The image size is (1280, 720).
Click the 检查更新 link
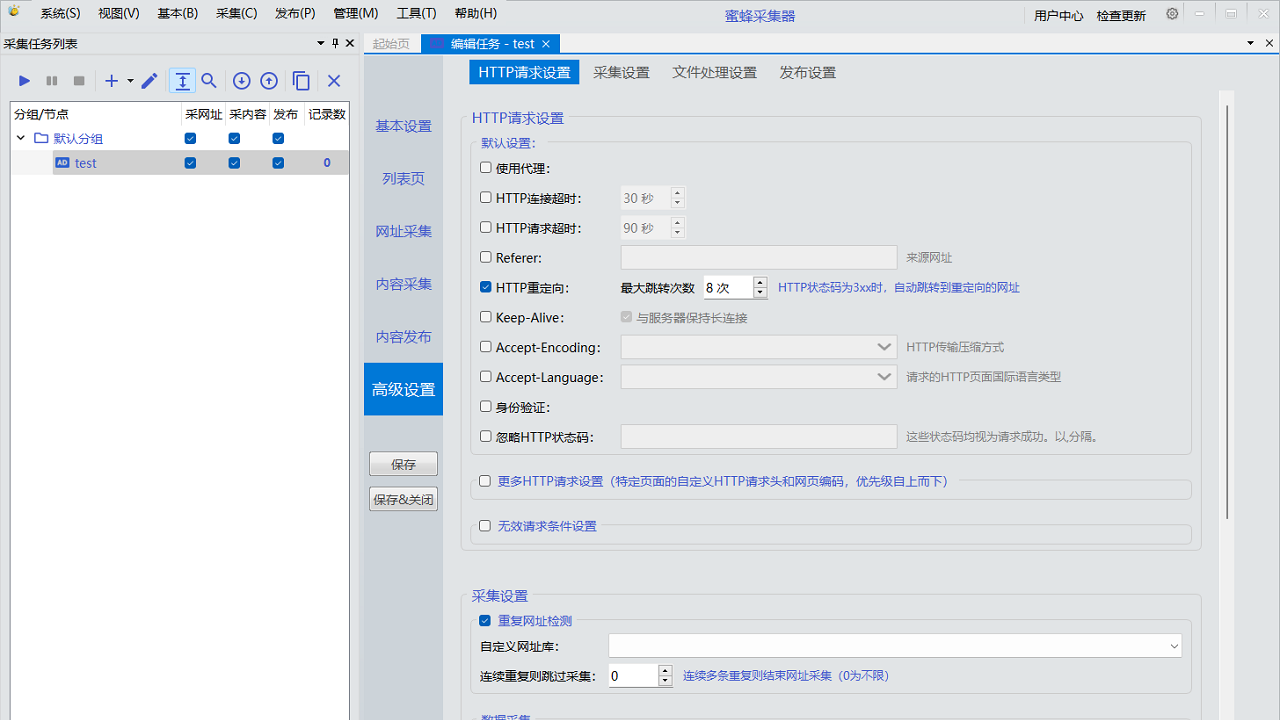(1121, 15)
